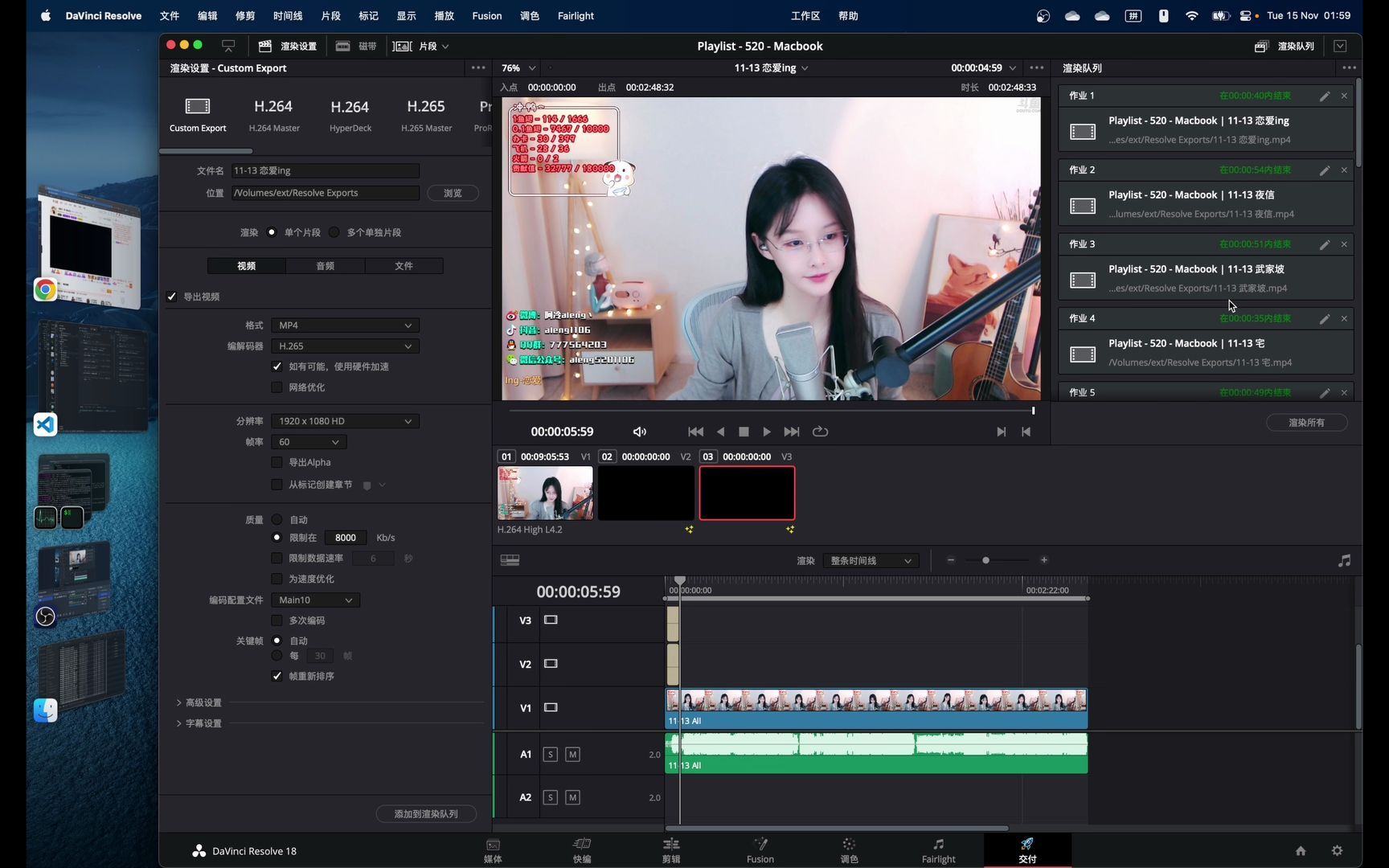Toggle Frame Reordering checkbox
This screenshot has height=868, width=1389.
(277, 676)
